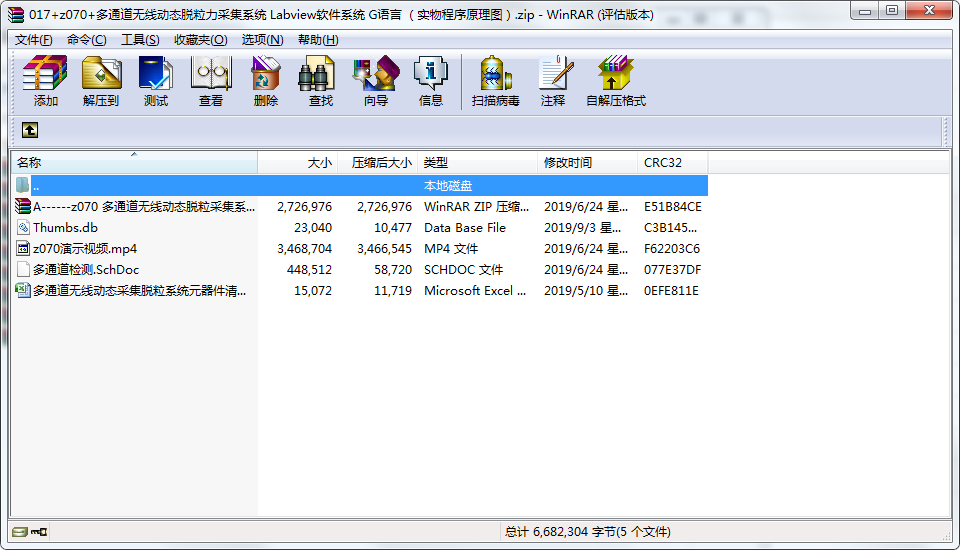Click the Virus Scan (扫描病毒) icon
The width and height of the screenshot is (960, 550).
coord(496,81)
